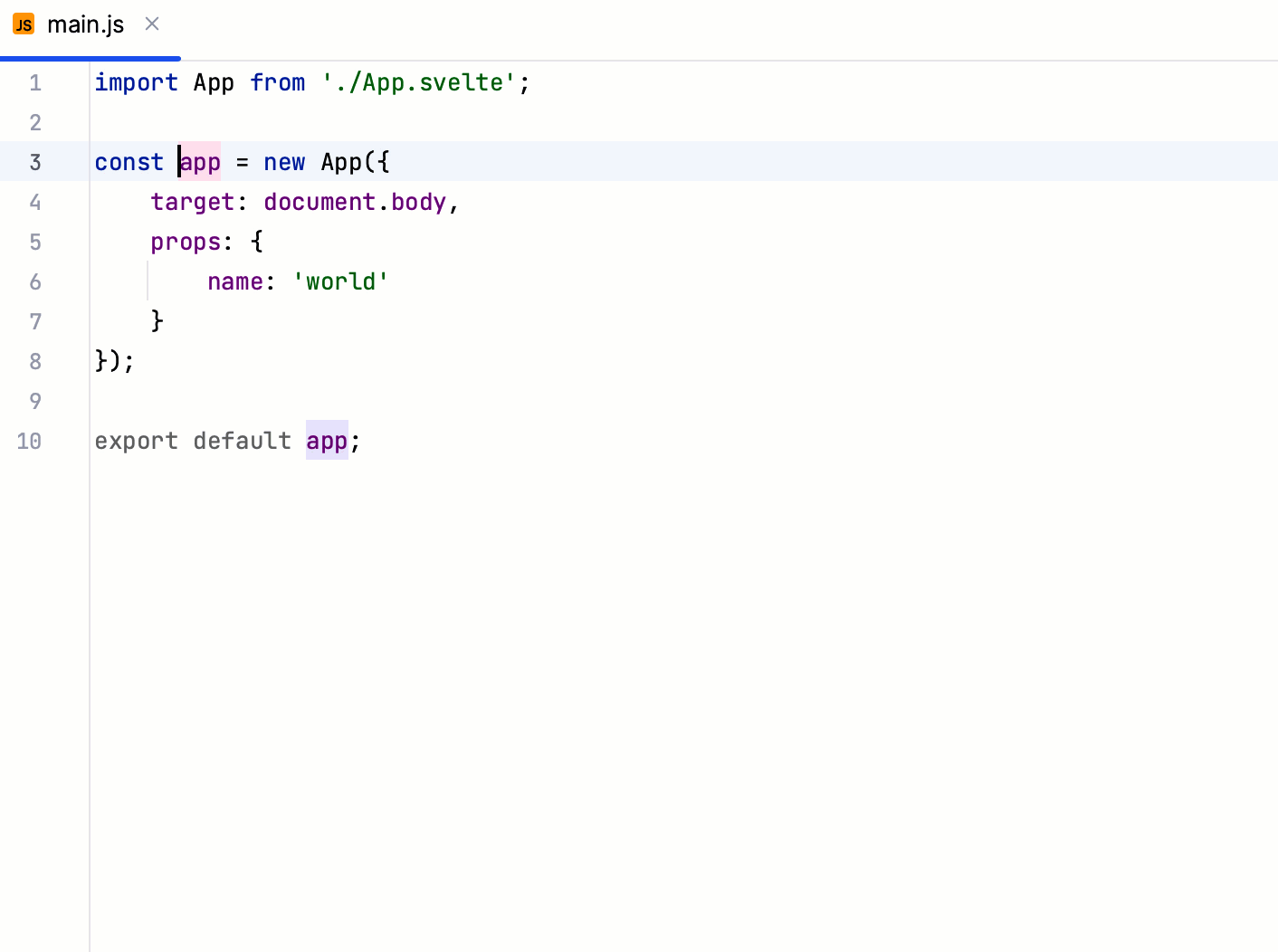Select the main.js tab
Image resolution: width=1278 pixels, height=952 pixels.
coord(86,24)
